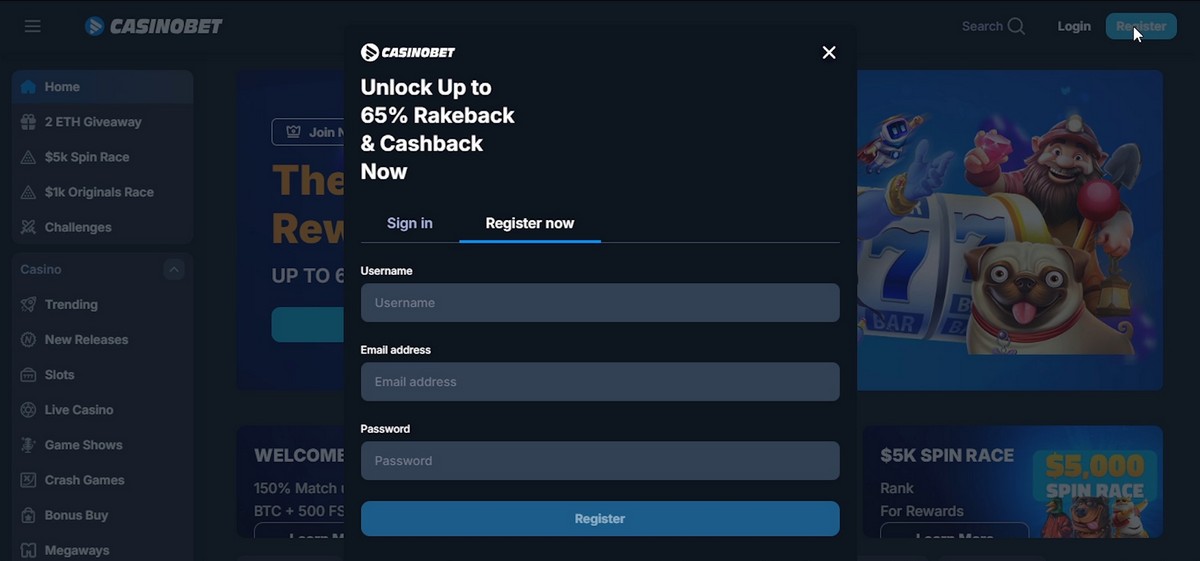The width and height of the screenshot is (1200, 561).
Task: Open Live Casino category
Action: pyautogui.click(x=102, y=409)
